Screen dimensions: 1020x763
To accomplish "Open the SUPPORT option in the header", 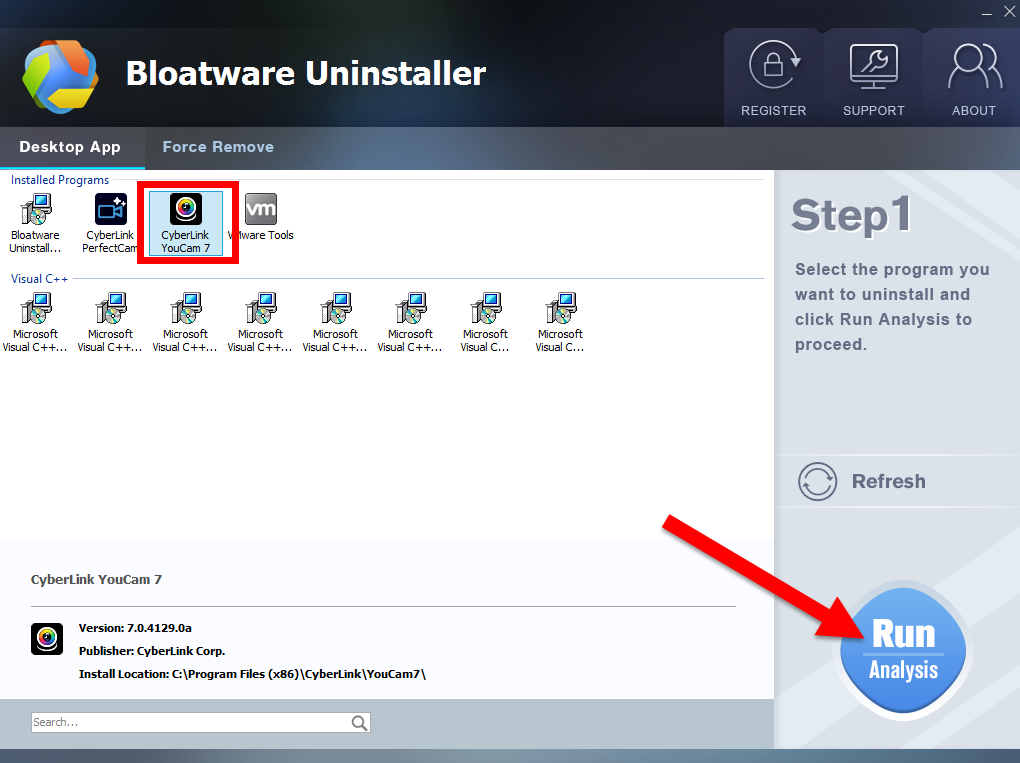I will coord(874,79).
